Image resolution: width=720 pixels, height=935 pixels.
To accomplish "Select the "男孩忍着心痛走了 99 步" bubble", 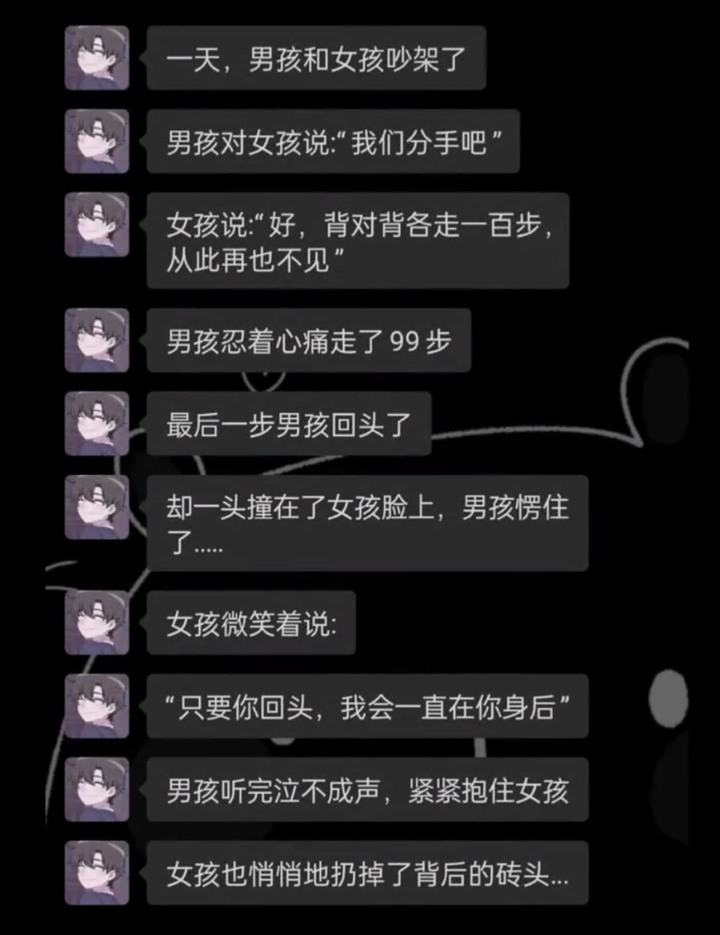I will [x=308, y=340].
